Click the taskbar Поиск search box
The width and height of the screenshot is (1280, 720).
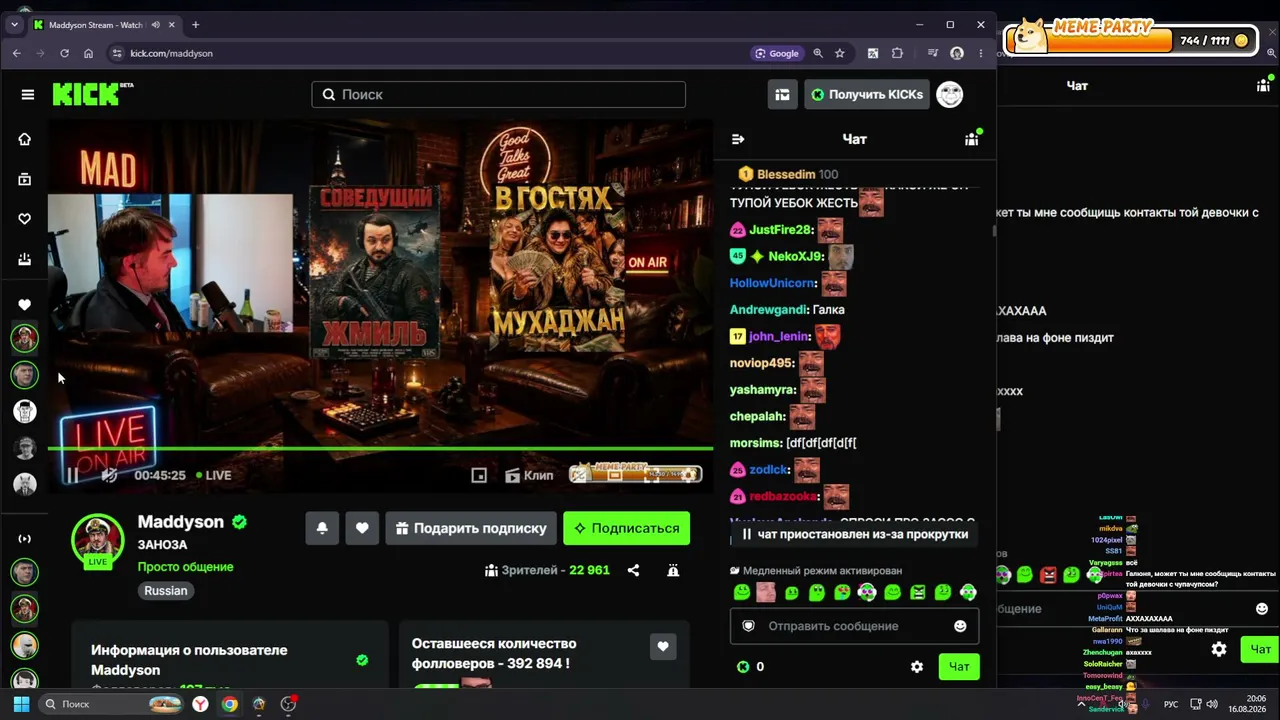coord(113,704)
